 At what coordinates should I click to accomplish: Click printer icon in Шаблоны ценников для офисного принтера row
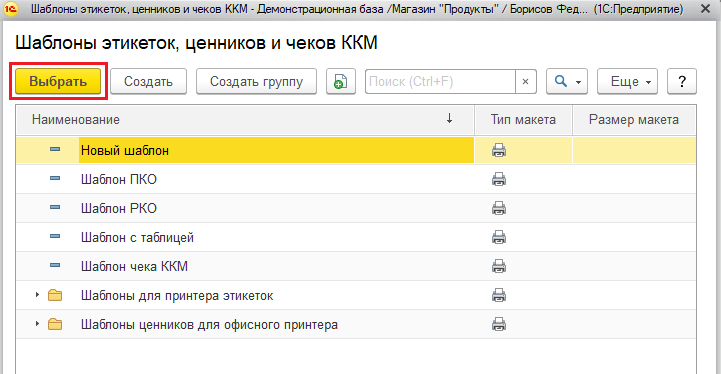pyautogui.click(x=499, y=324)
